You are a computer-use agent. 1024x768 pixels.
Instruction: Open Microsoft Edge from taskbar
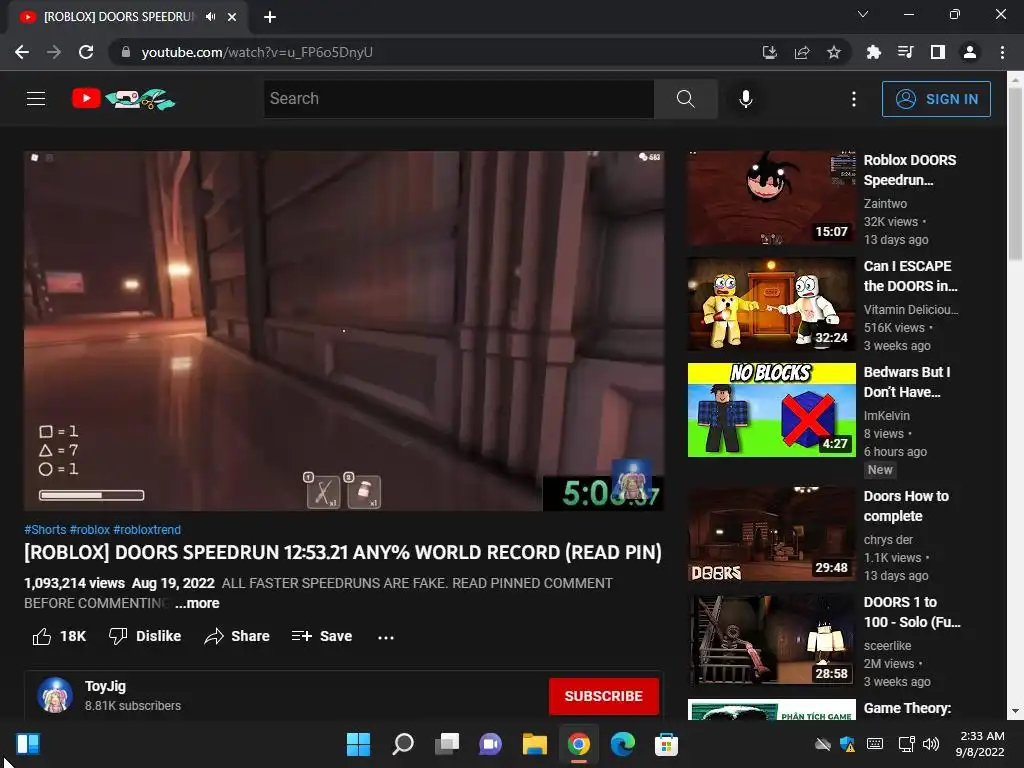click(x=622, y=744)
